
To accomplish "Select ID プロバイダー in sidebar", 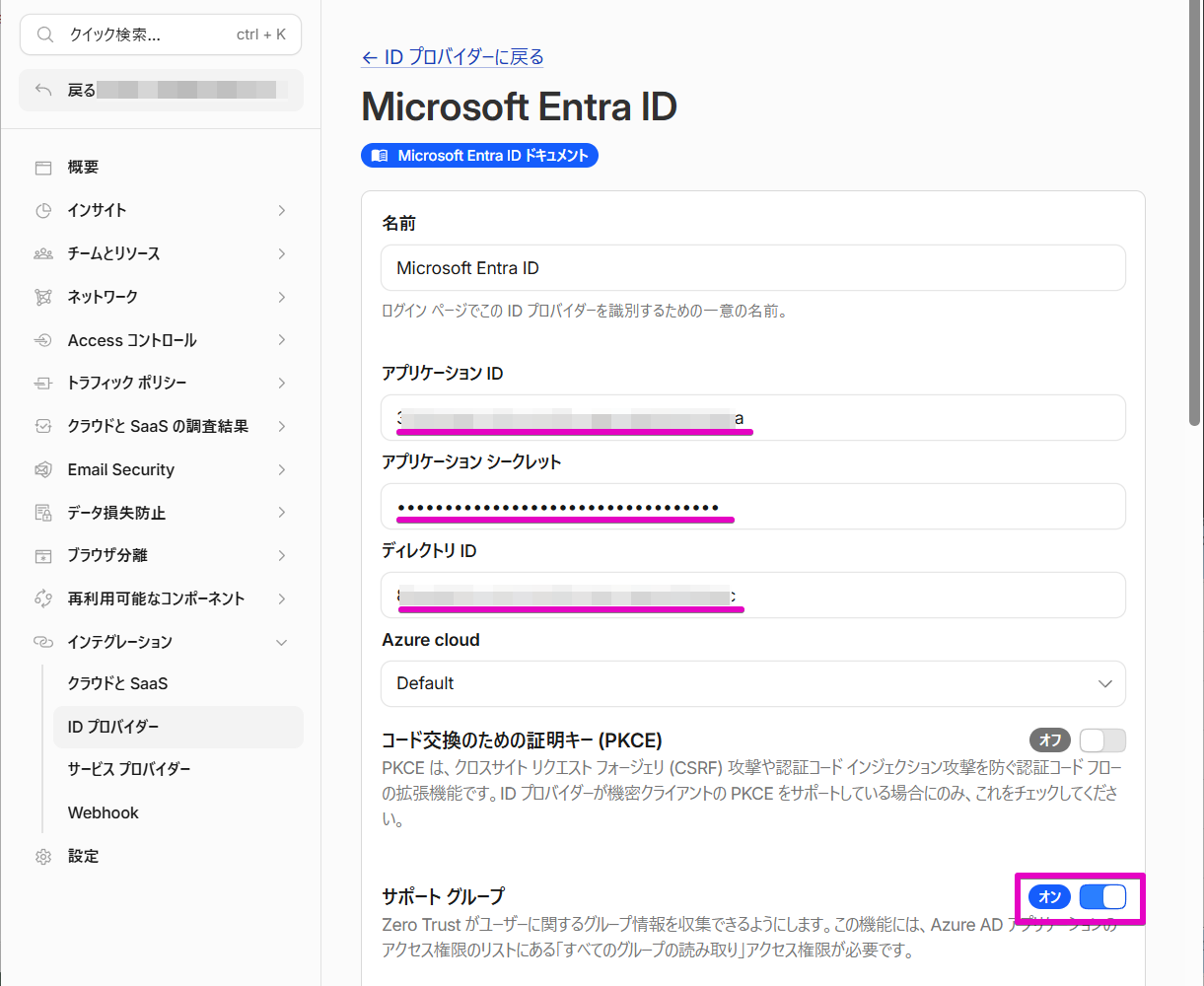I will (178, 727).
